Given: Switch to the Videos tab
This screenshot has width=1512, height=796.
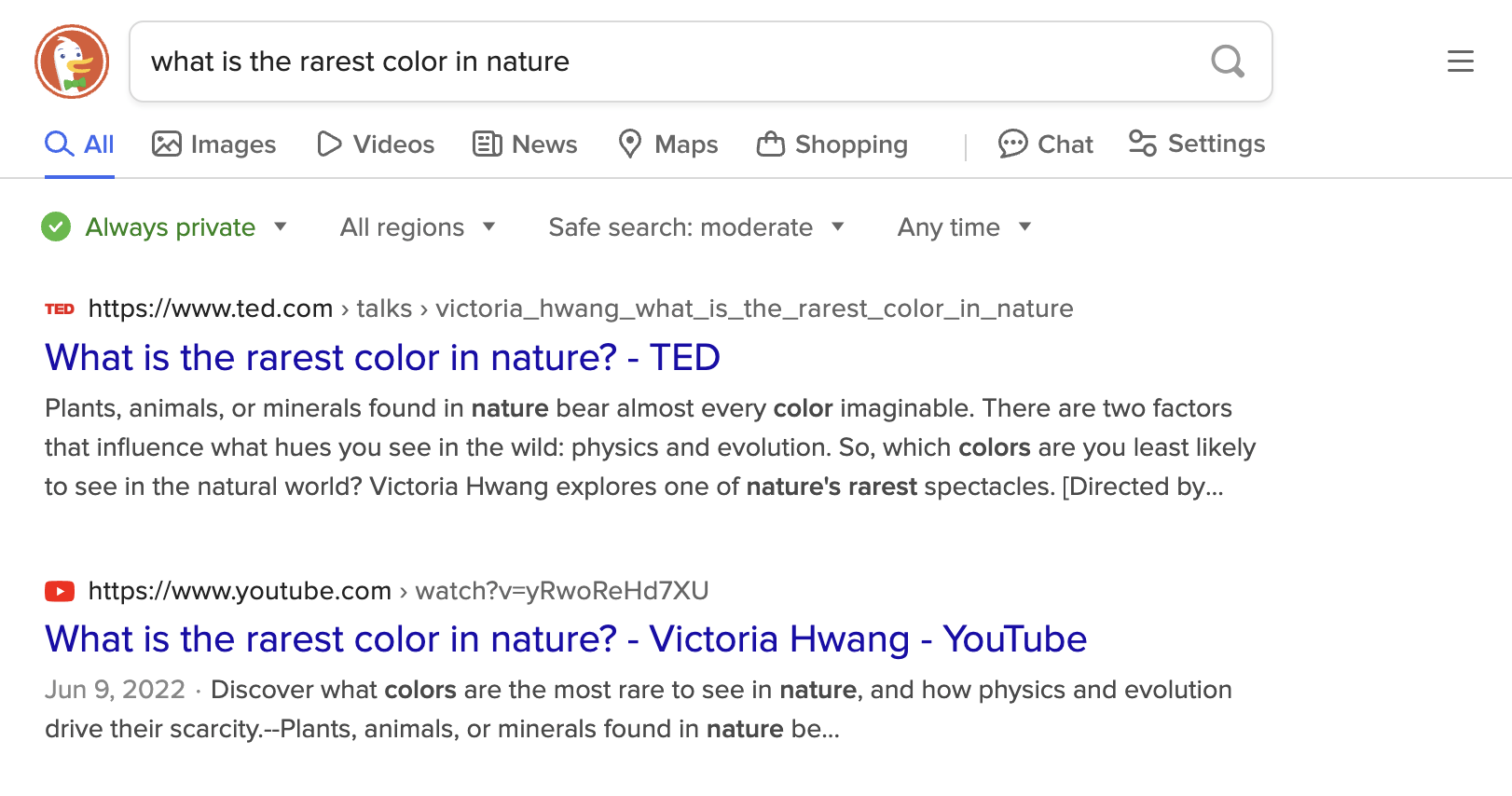Looking at the screenshot, I should [376, 144].
